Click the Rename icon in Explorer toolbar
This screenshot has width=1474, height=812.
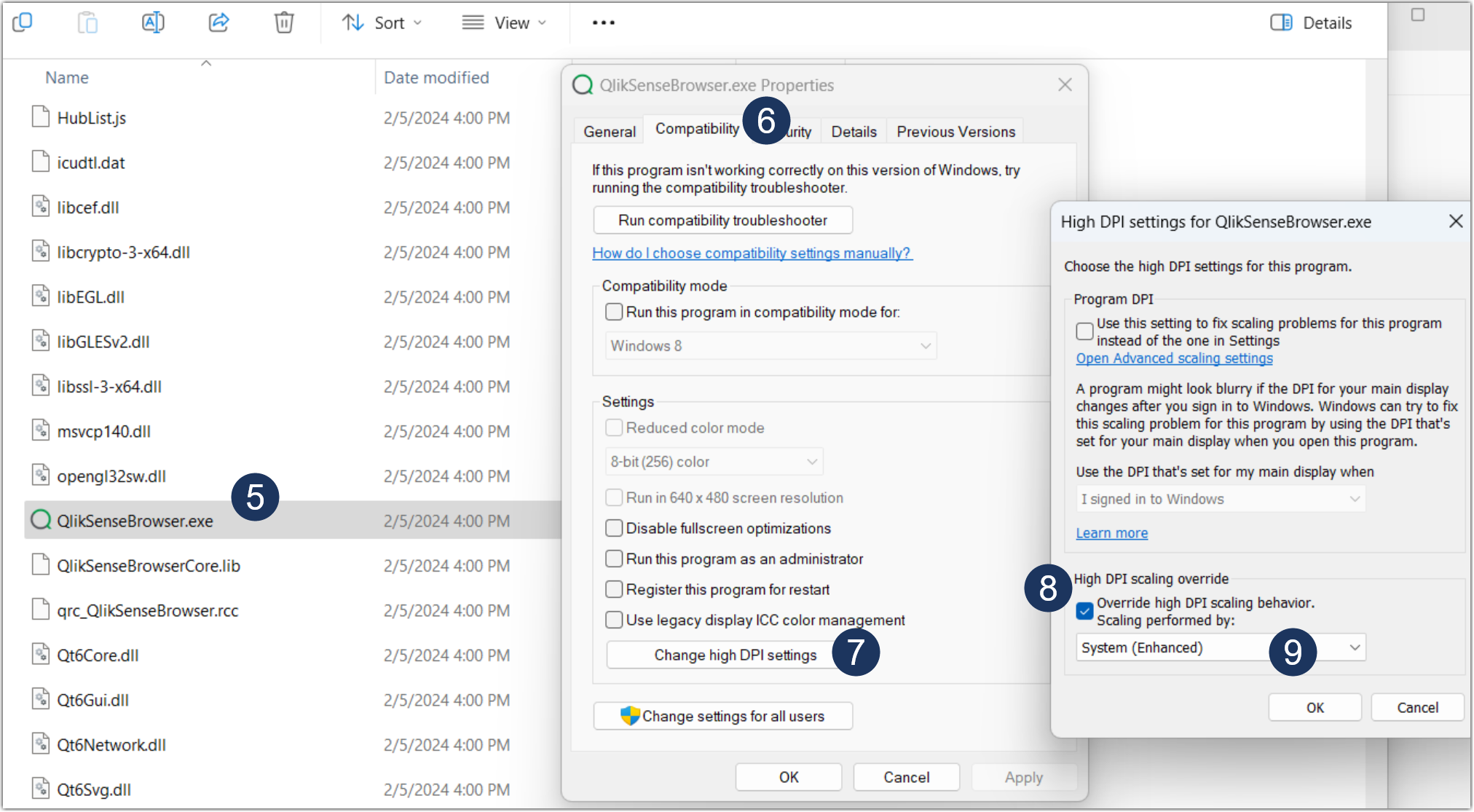pos(153,23)
